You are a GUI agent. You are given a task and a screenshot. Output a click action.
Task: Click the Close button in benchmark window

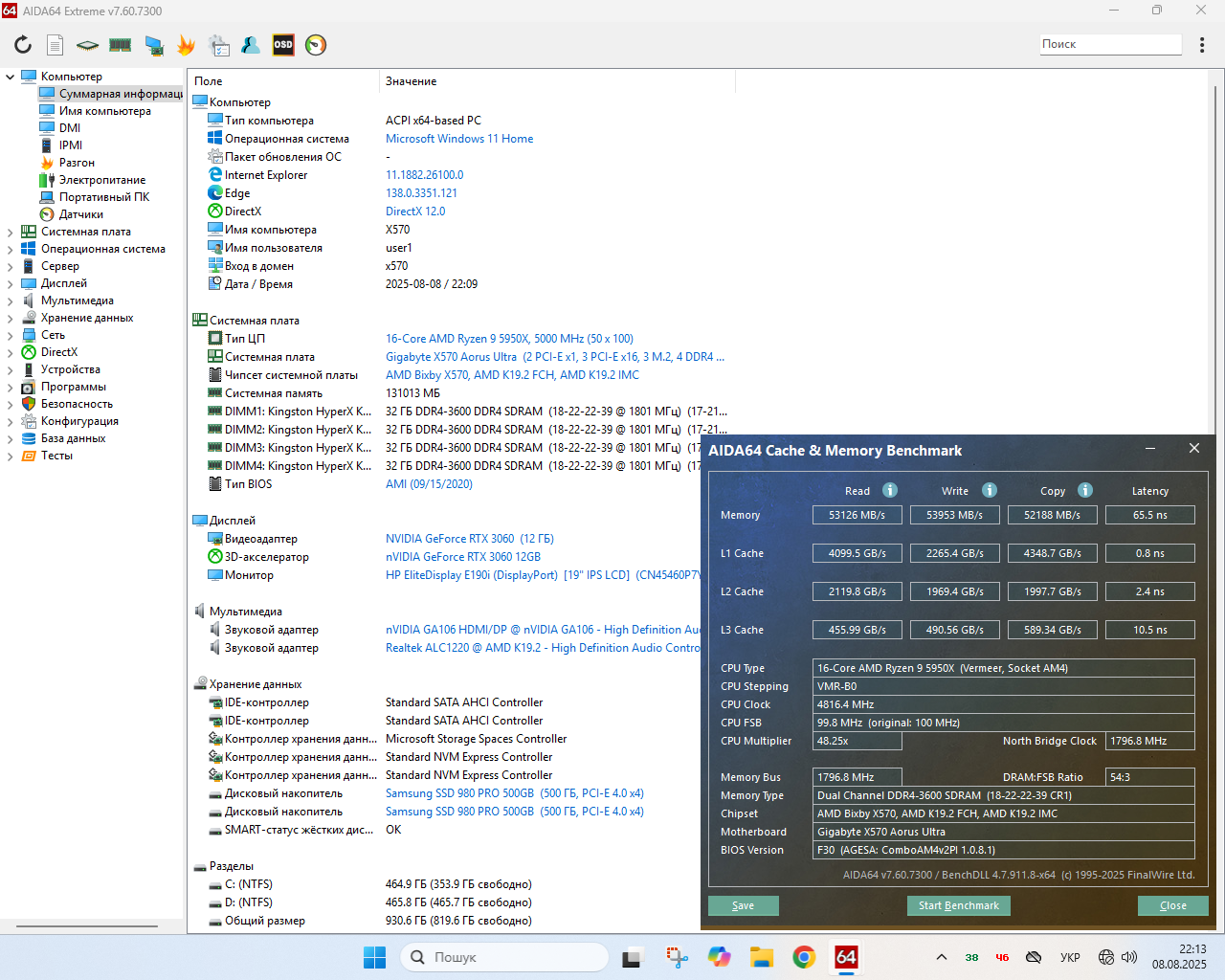pos(1173,905)
